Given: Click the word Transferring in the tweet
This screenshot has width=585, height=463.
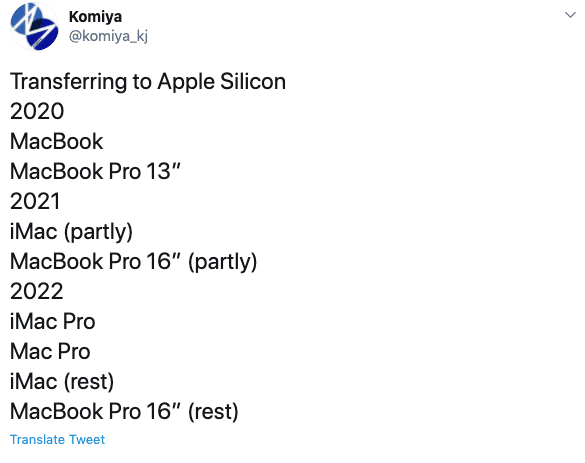Looking at the screenshot, I should [x=69, y=82].
